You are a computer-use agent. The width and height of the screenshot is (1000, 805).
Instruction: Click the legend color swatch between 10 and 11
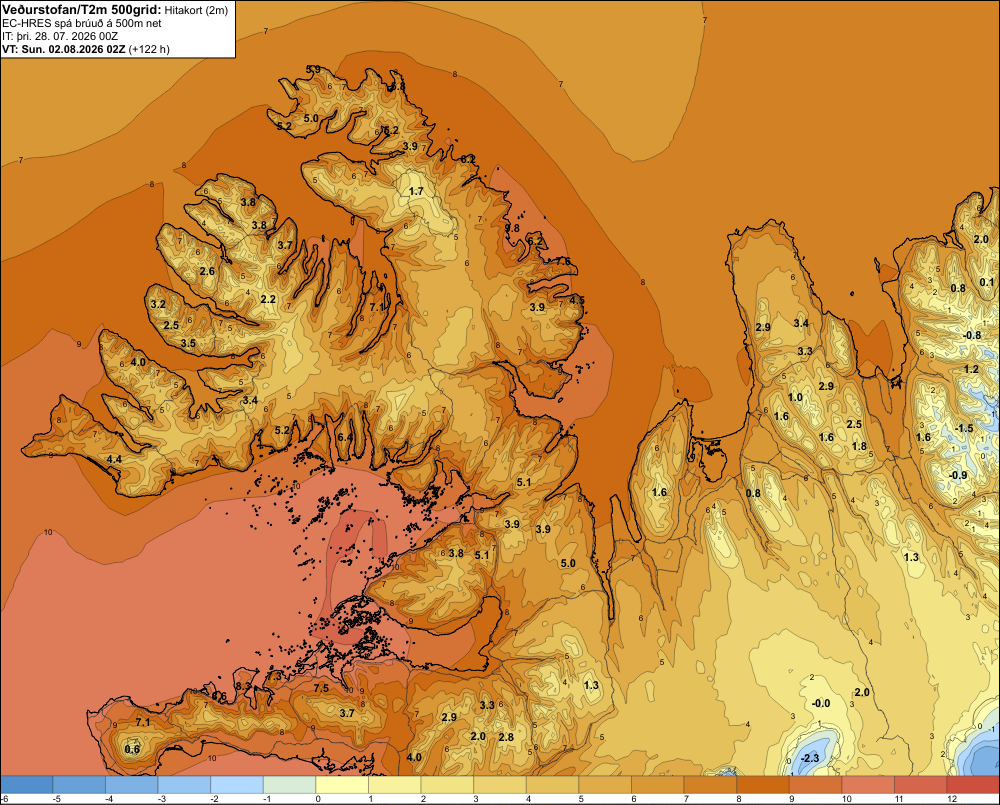click(x=868, y=785)
